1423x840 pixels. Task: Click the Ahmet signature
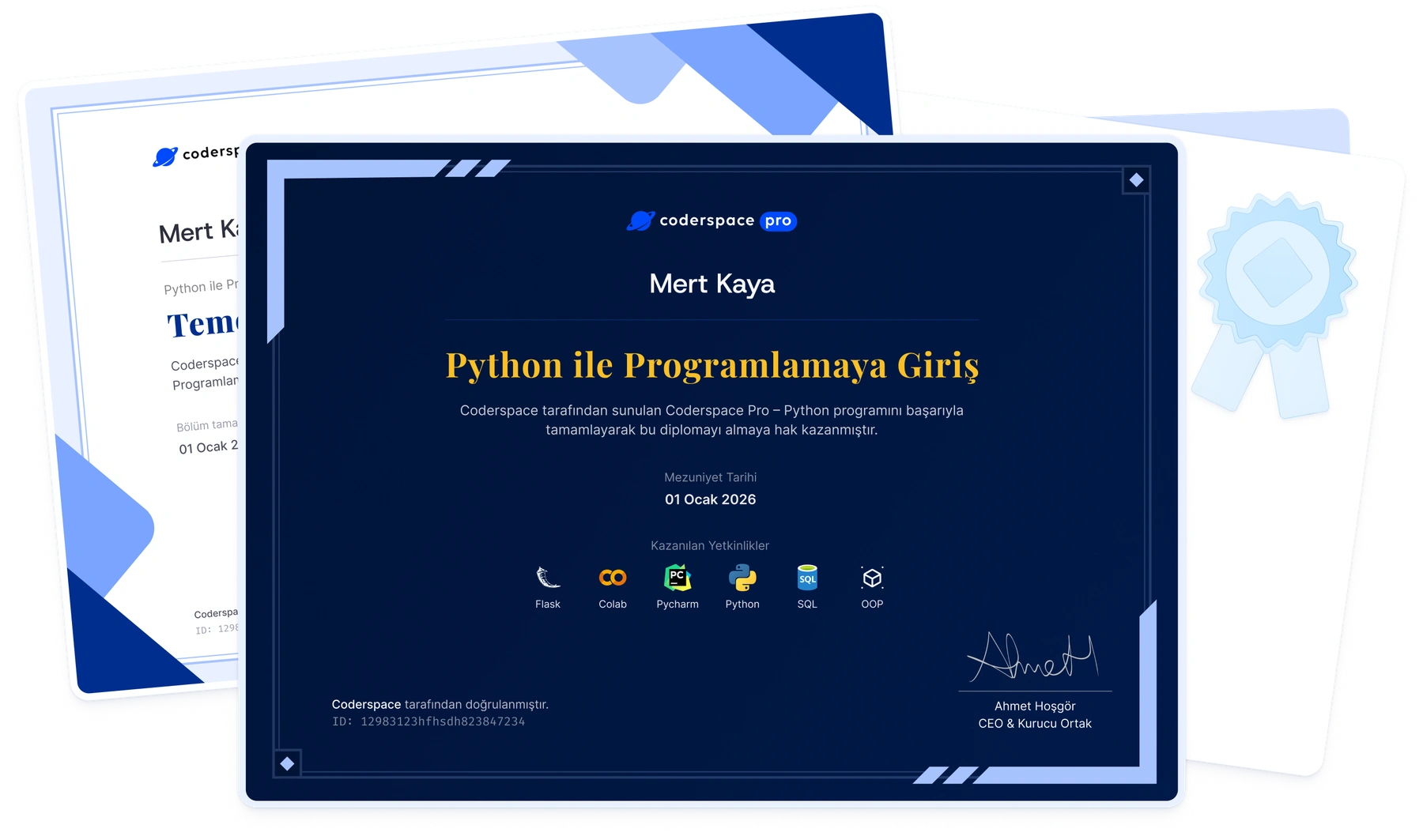tap(1034, 657)
